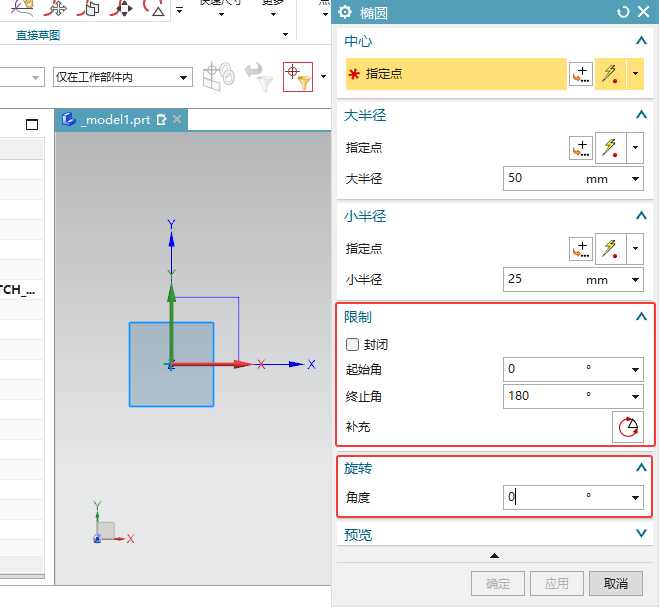659x607 pixels.
Task: Open the 起始角 dropdown arrow
Action: (635, 369)
